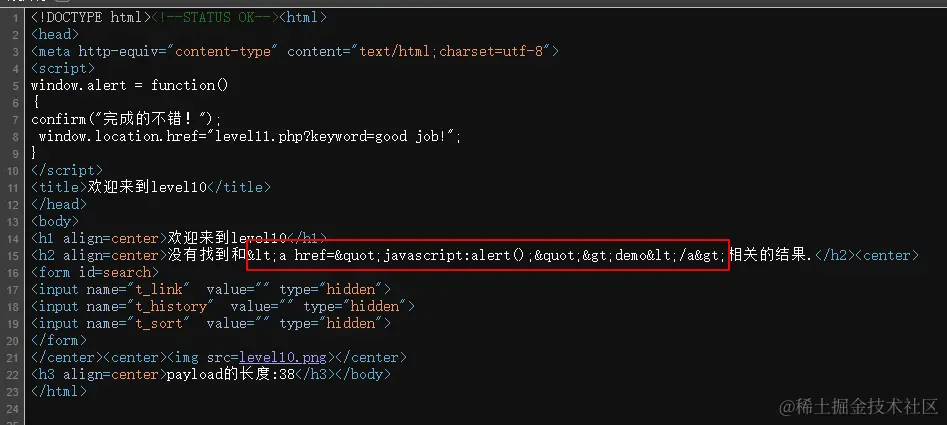
Task: Click line number 1 in the gutter
Action: [15, 18]
